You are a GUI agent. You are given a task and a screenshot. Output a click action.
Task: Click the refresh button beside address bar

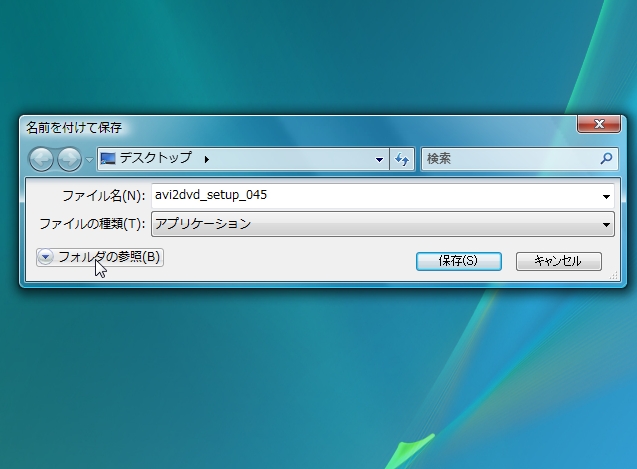[x=402, y=159]
